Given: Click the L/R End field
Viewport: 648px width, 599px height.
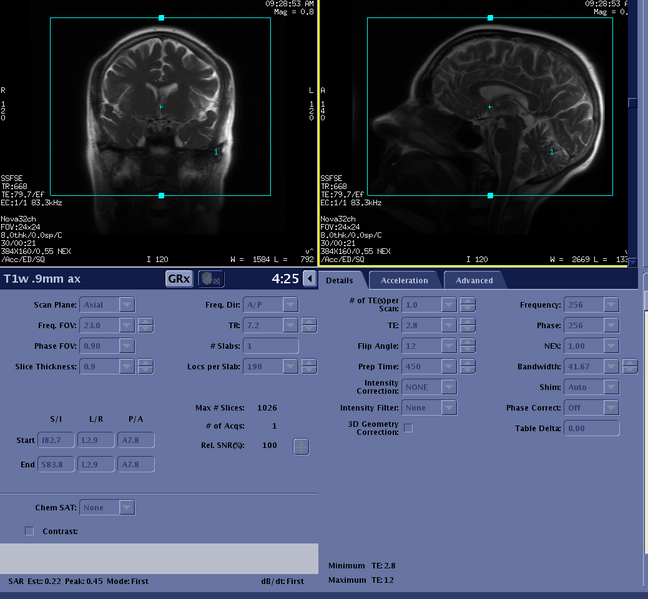Looking at the screenshot, I should point(96,465).
